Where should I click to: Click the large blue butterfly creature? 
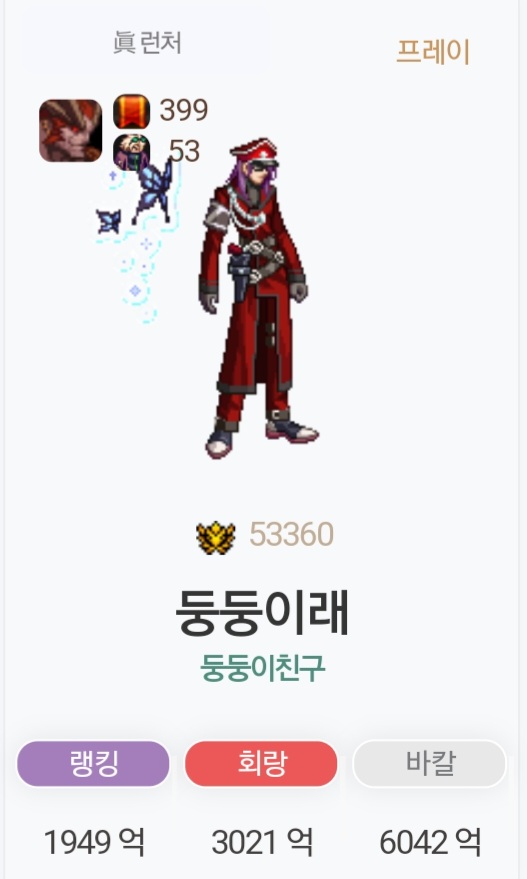click(152, 191)
